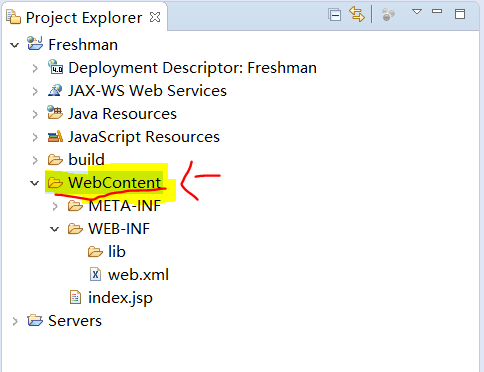Click the build folder icon

click(55, 160)
